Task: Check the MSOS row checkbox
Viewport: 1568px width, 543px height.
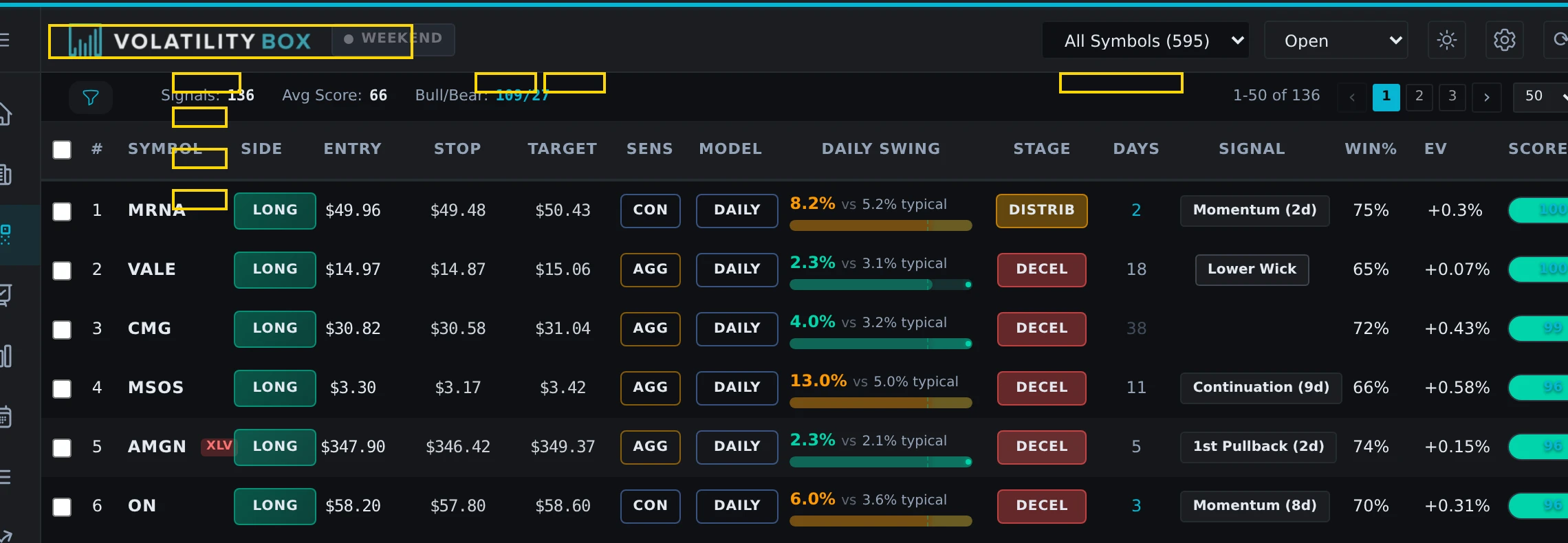Action: [x=62, y=388]
